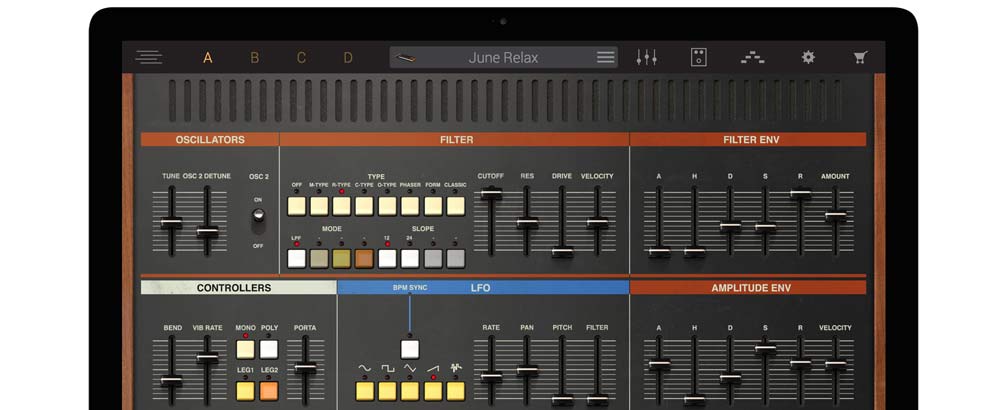Adjust the LFO RATE slider

click(x=491, y=376)
